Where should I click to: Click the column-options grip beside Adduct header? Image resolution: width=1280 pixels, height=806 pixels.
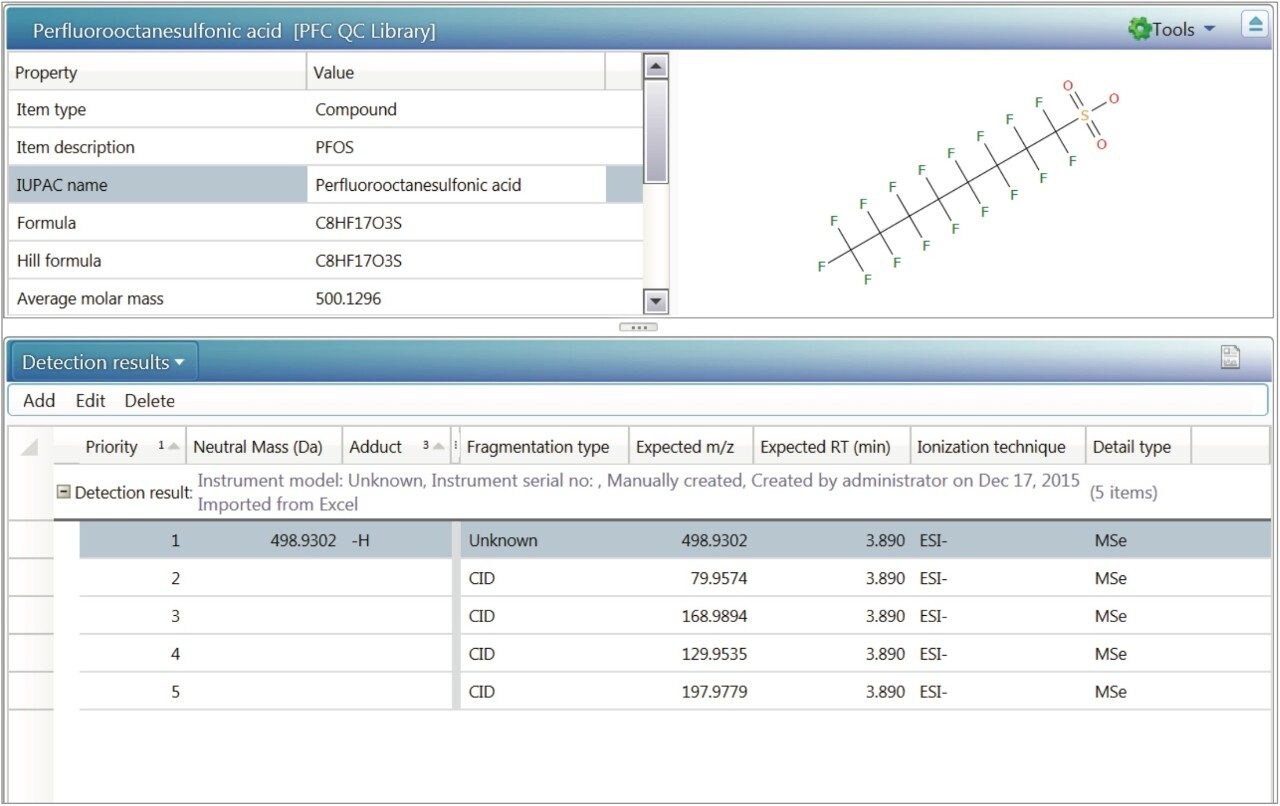click(456, 447)
